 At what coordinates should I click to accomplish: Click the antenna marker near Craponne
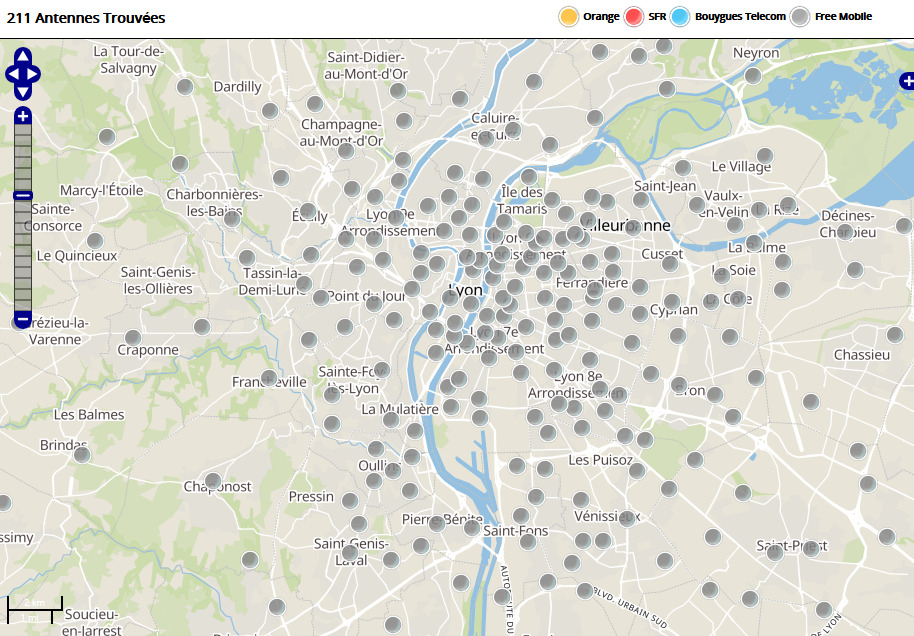tap(133, 338)
